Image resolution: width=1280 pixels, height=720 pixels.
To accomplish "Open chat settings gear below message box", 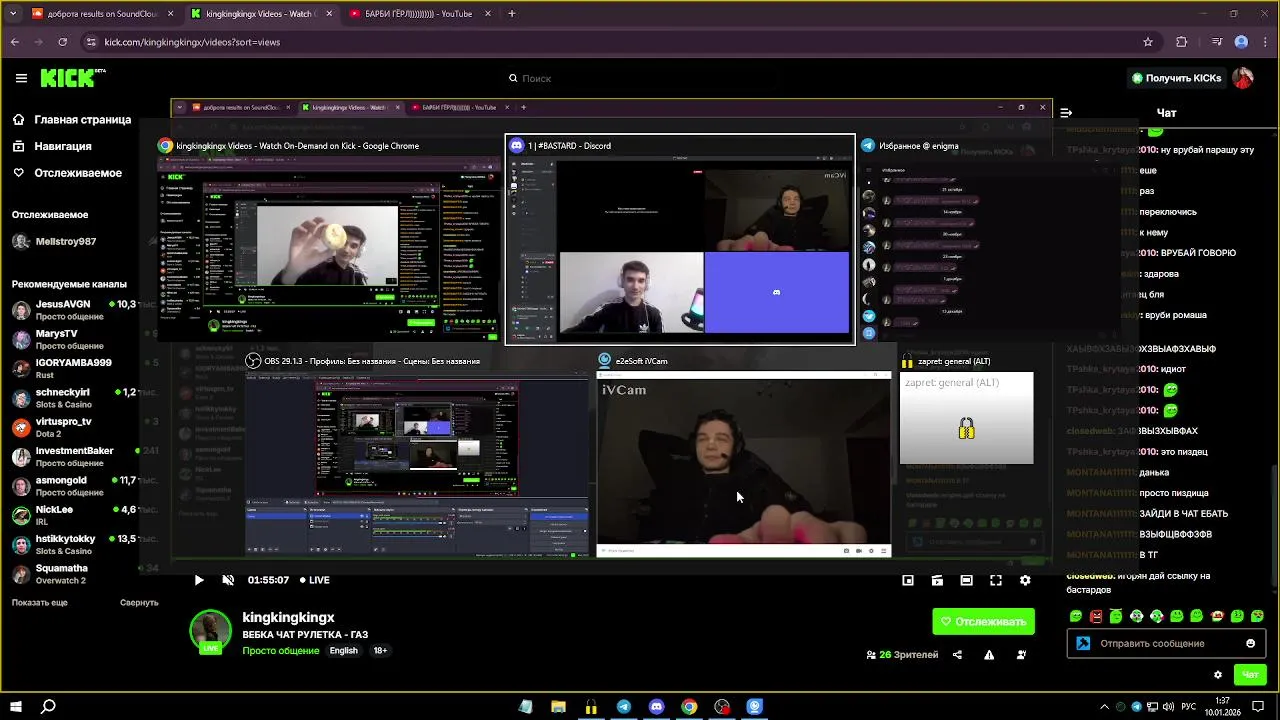I will pyautogui.click(x=1217, y=675).
